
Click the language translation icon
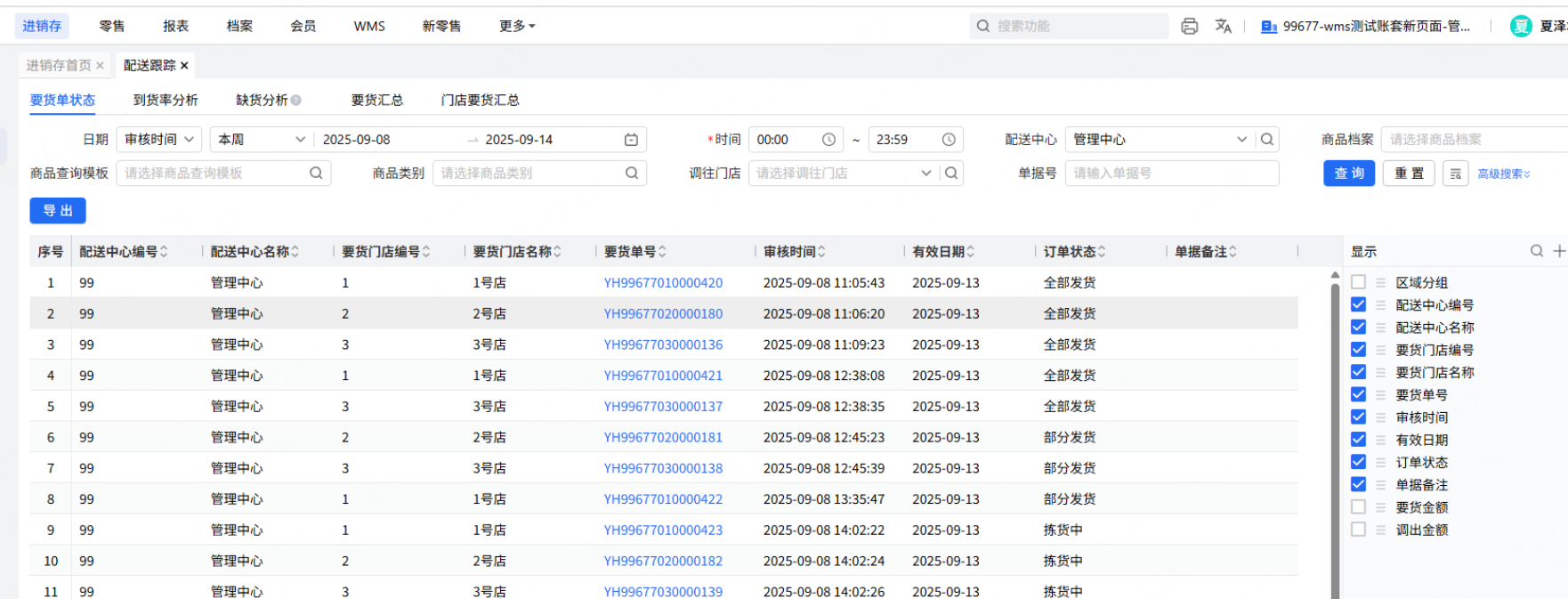click(x=1224, y=27)
